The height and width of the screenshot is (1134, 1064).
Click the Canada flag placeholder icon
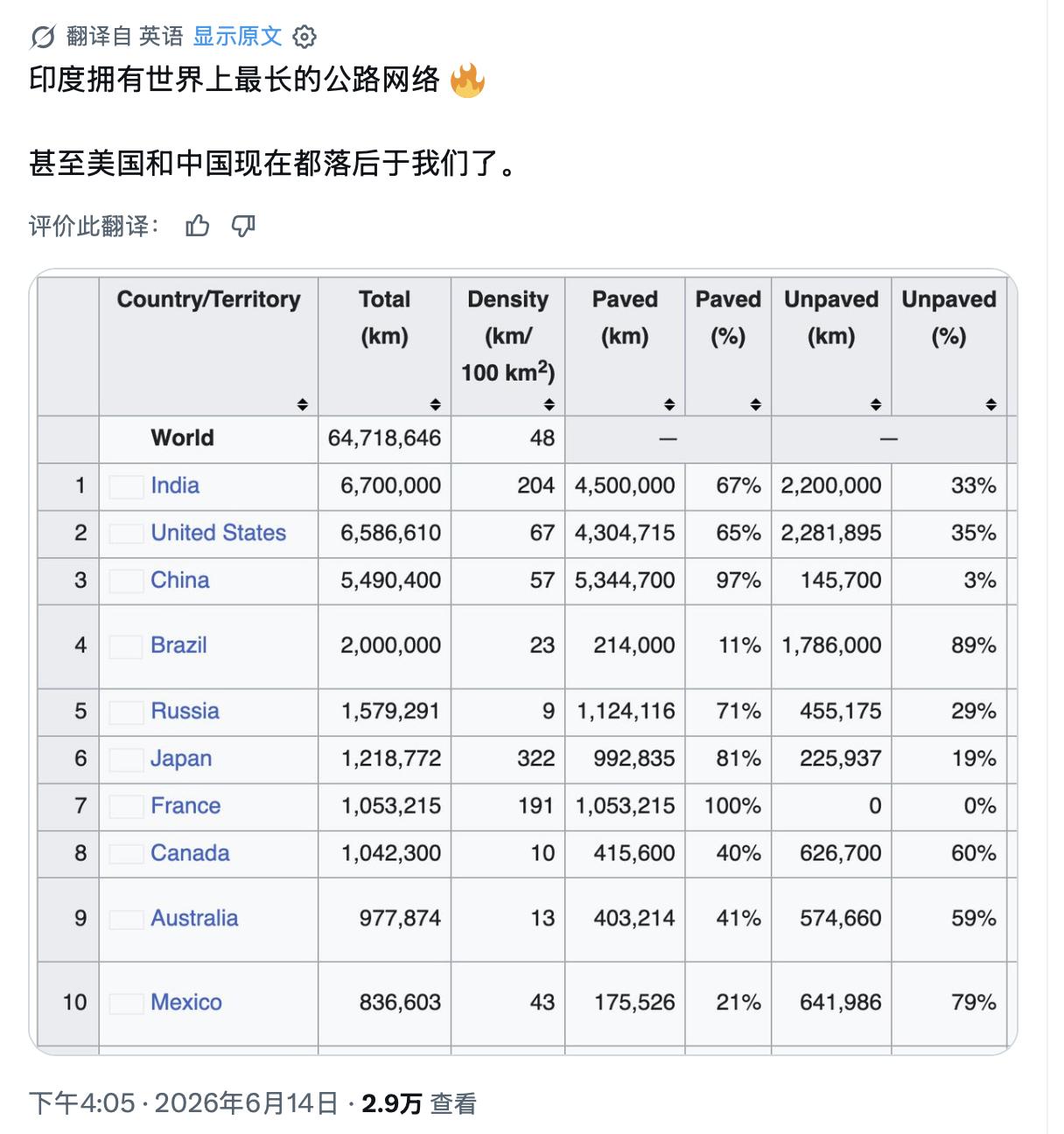click(126, 854)
